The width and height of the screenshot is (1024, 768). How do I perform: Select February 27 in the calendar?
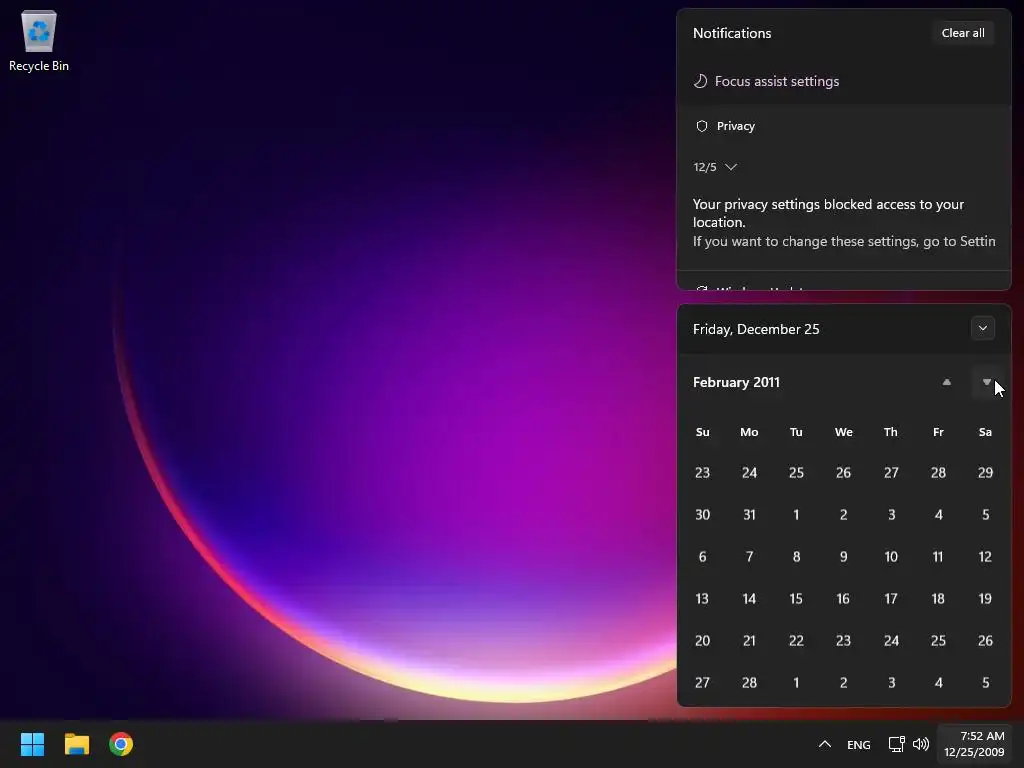702,682
